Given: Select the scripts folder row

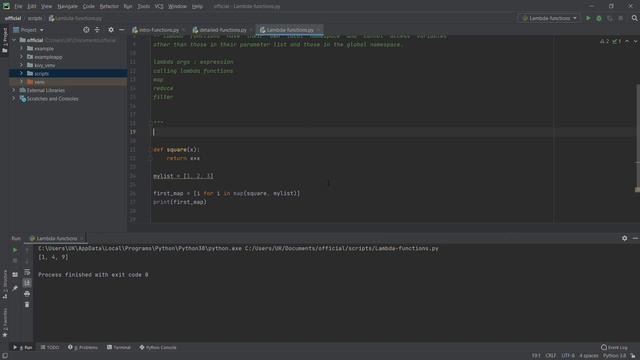Looking at the screenshot, I should point(68,73).
